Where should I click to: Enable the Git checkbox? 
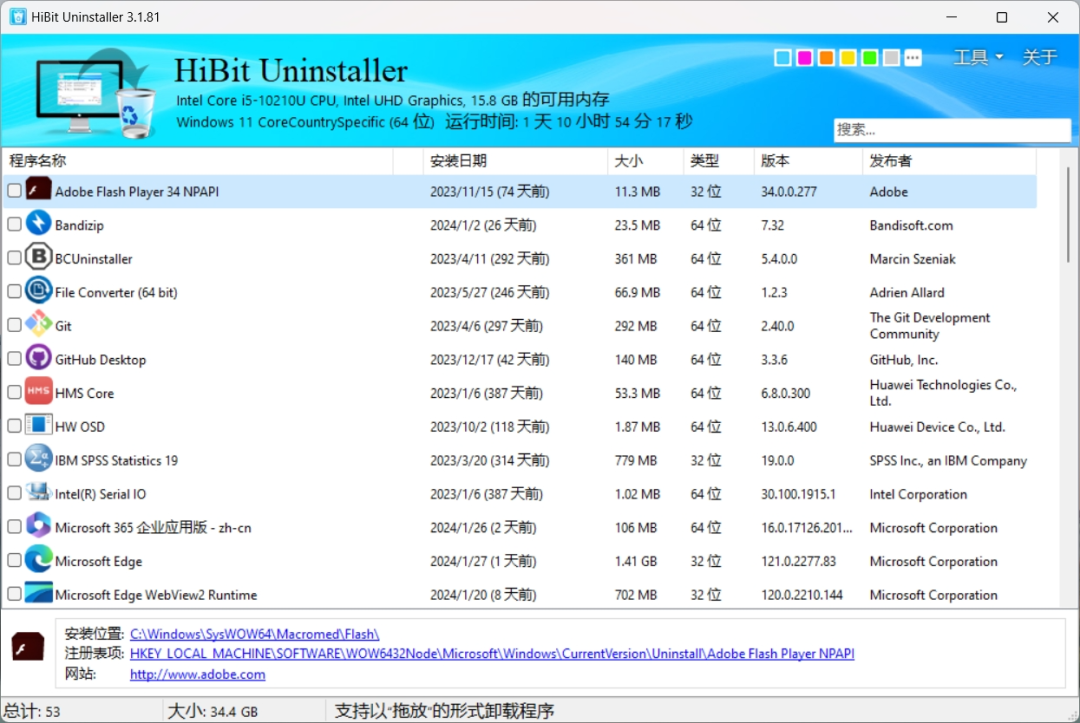[14, 325]
